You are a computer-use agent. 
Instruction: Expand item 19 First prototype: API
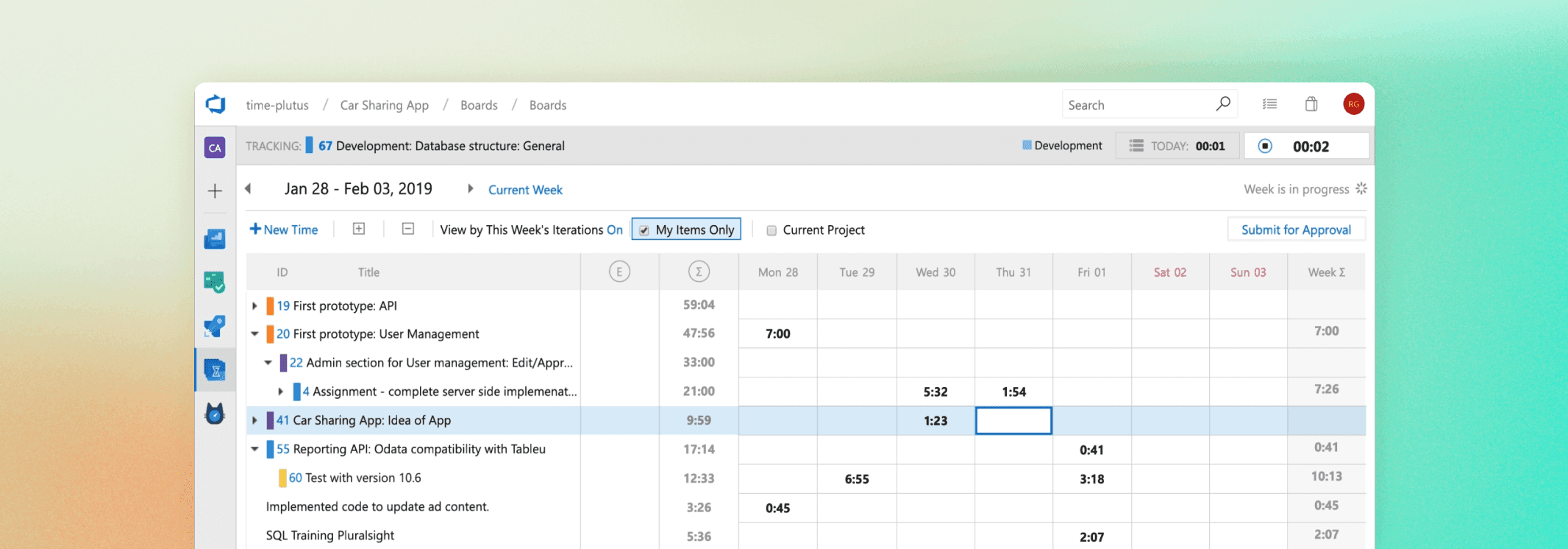[254, 305]
